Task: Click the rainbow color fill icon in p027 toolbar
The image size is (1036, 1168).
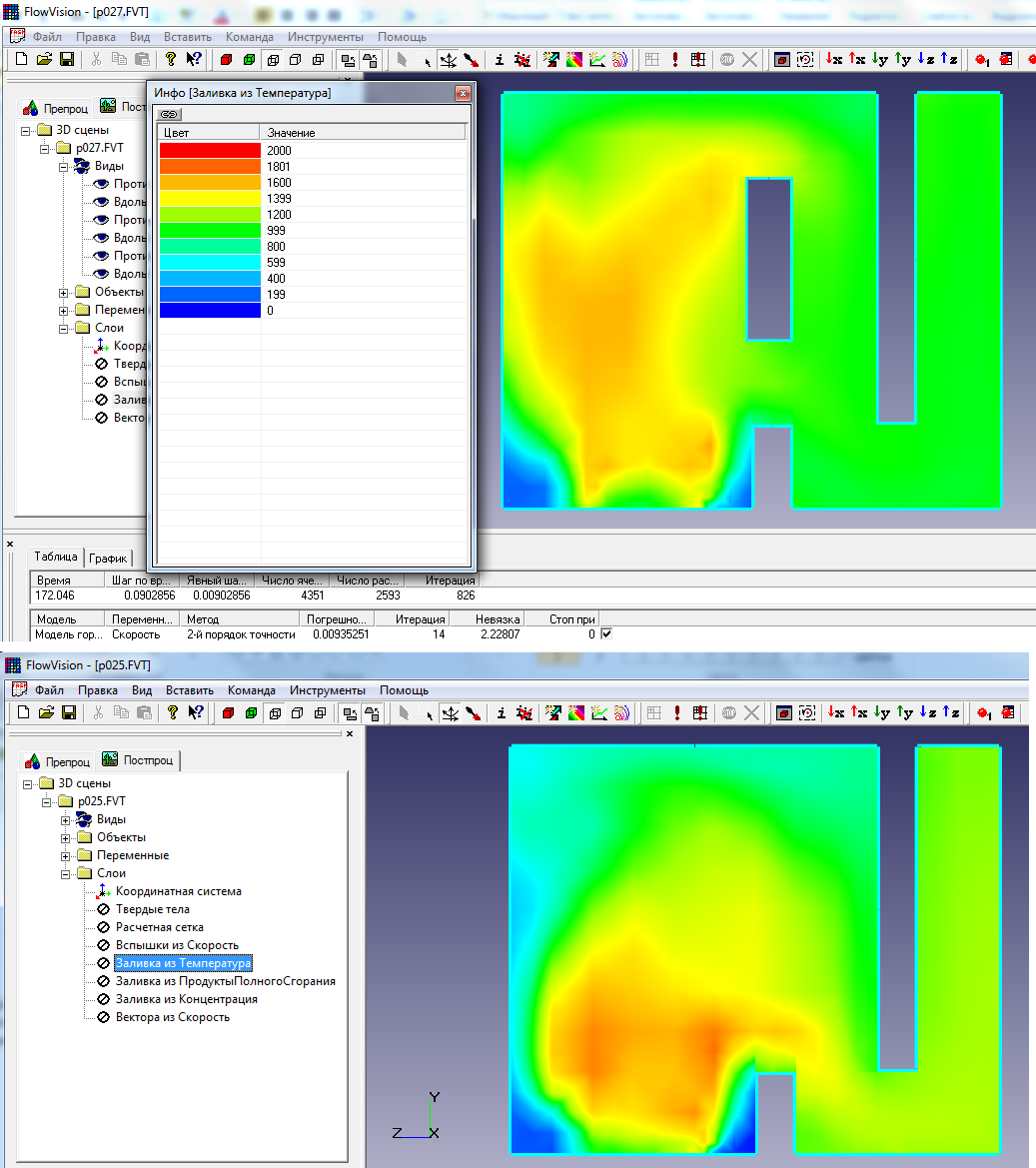Action: click(x=574, y=60)
